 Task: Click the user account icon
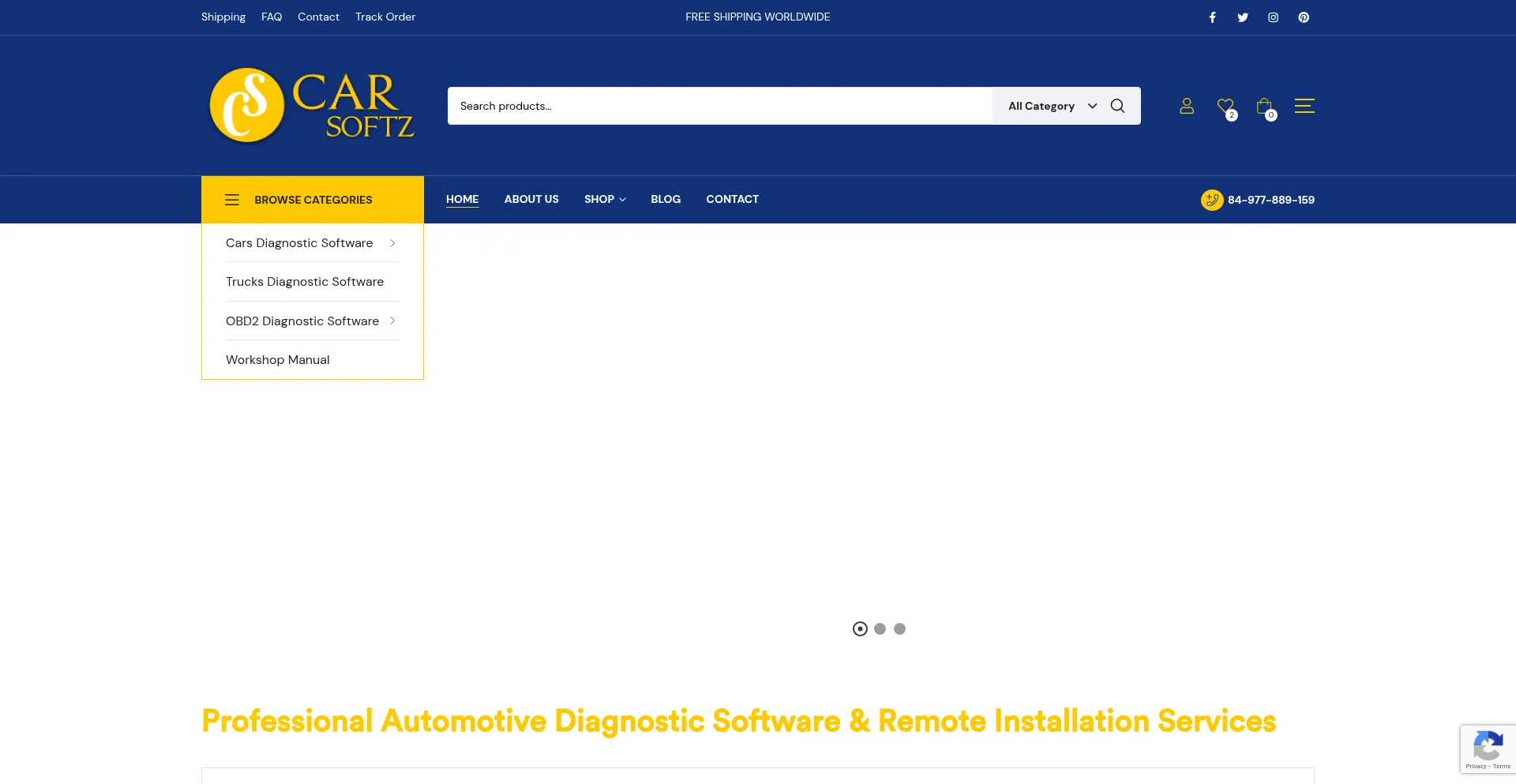[1186, 106]
